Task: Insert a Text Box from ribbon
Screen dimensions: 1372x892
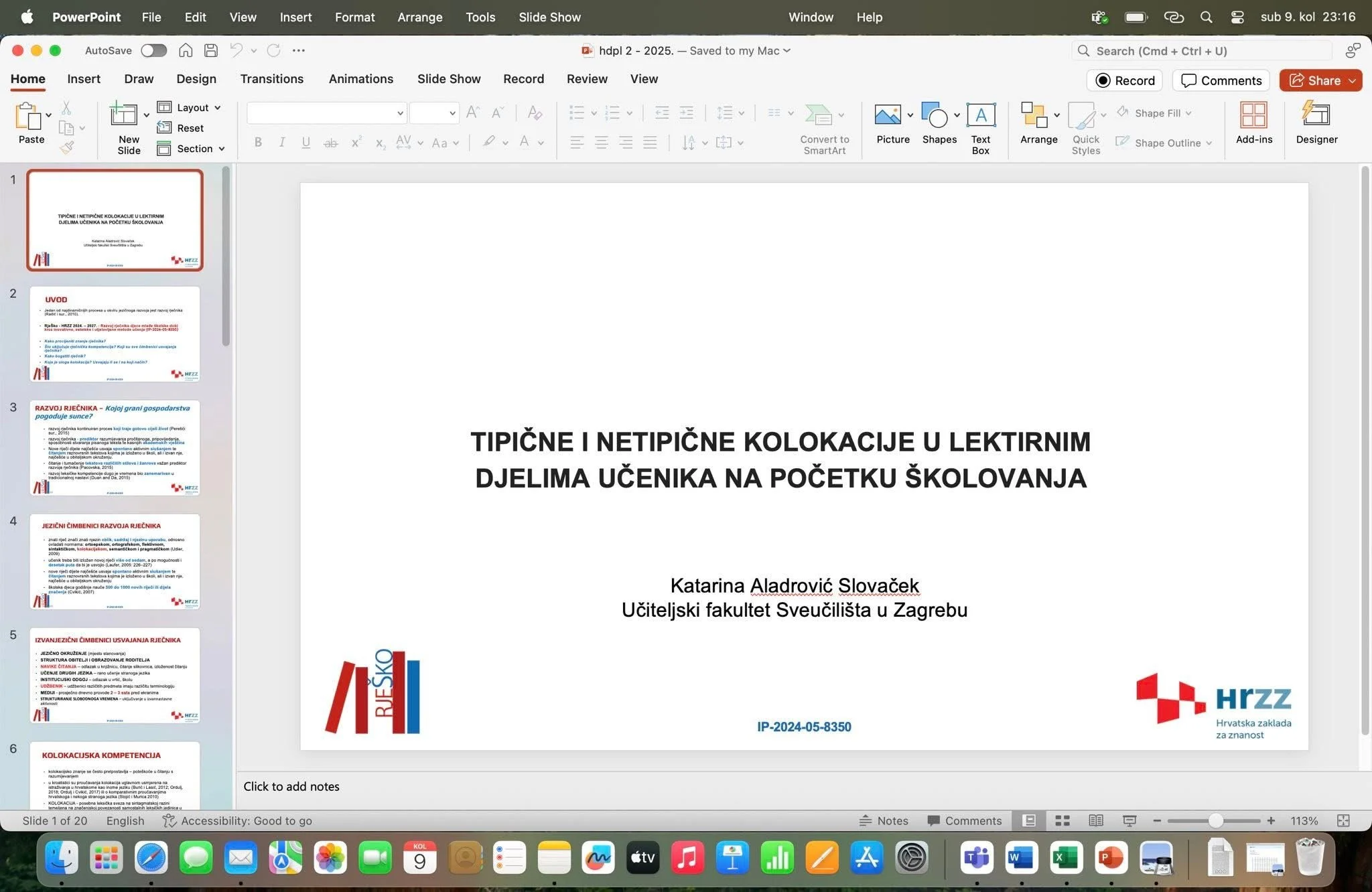Action: click(x=980, y=115)
